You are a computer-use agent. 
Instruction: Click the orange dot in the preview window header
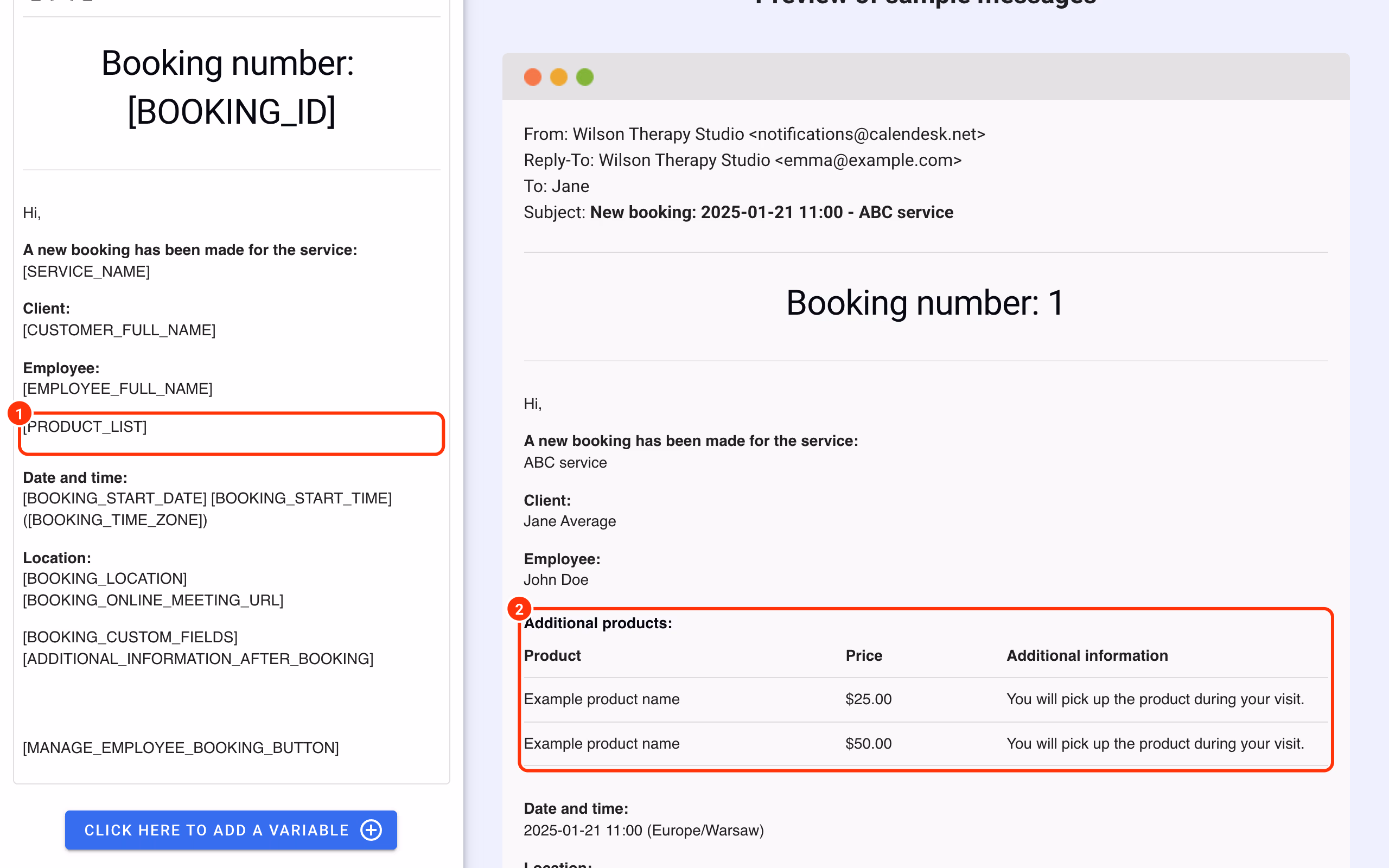pos(558,77)
